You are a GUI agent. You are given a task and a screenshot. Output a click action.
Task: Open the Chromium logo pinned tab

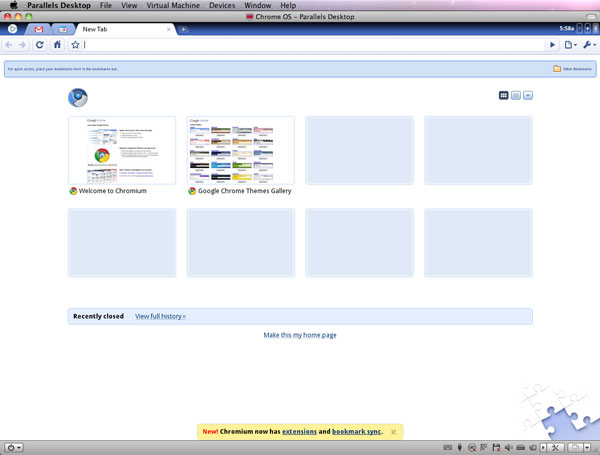point(12,29)
